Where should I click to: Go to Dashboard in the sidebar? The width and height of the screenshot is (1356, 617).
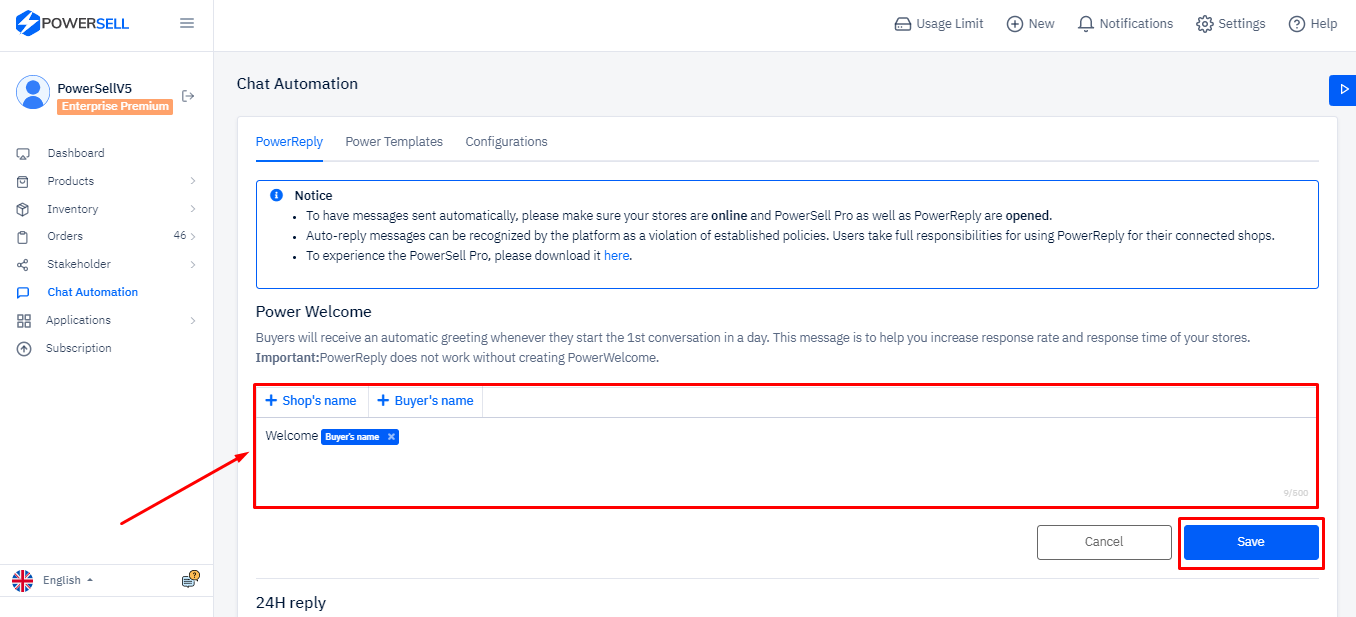click(76, 153)
